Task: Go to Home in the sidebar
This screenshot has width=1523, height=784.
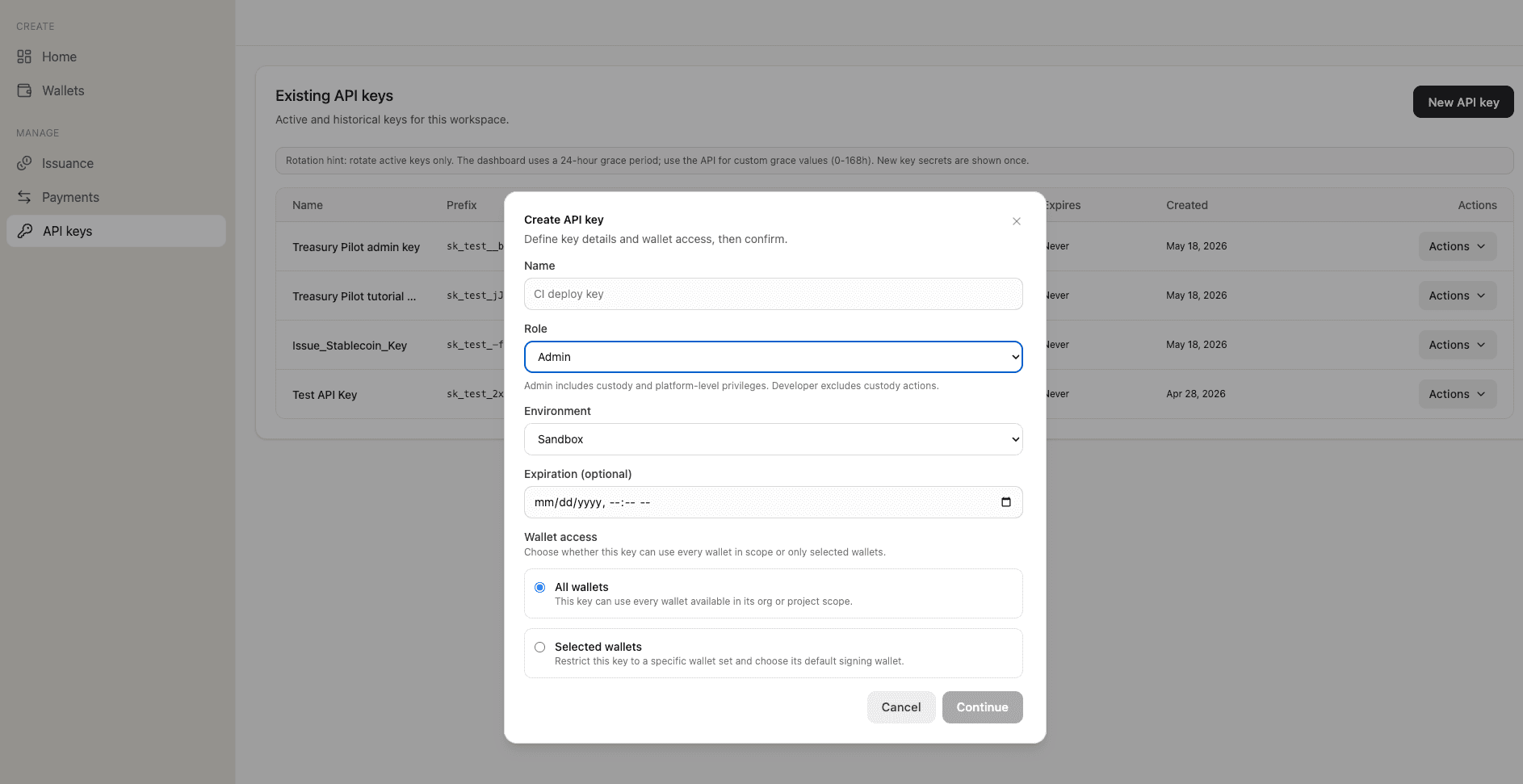Action: (x=116, y=57)
